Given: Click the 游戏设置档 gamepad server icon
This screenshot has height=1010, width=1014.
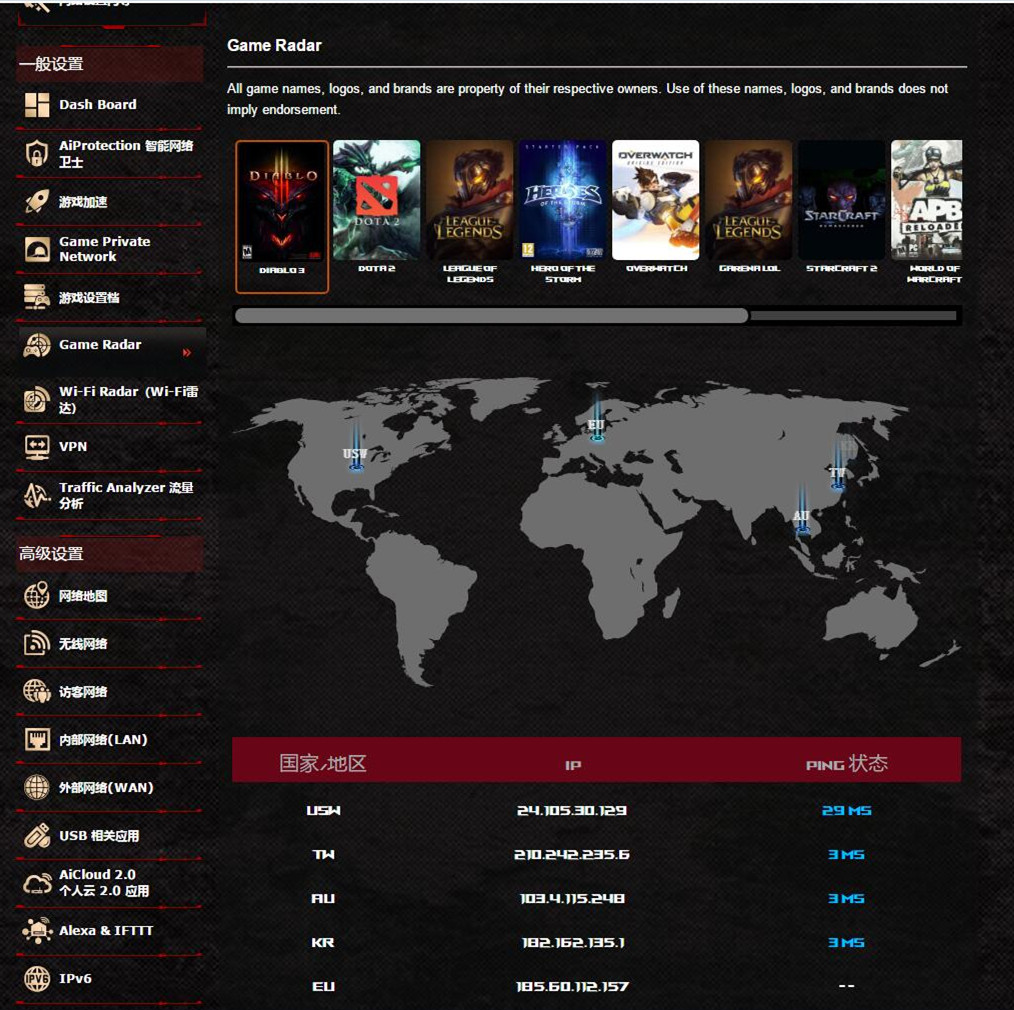Looking at the screenshot, I should click(37, 297).
